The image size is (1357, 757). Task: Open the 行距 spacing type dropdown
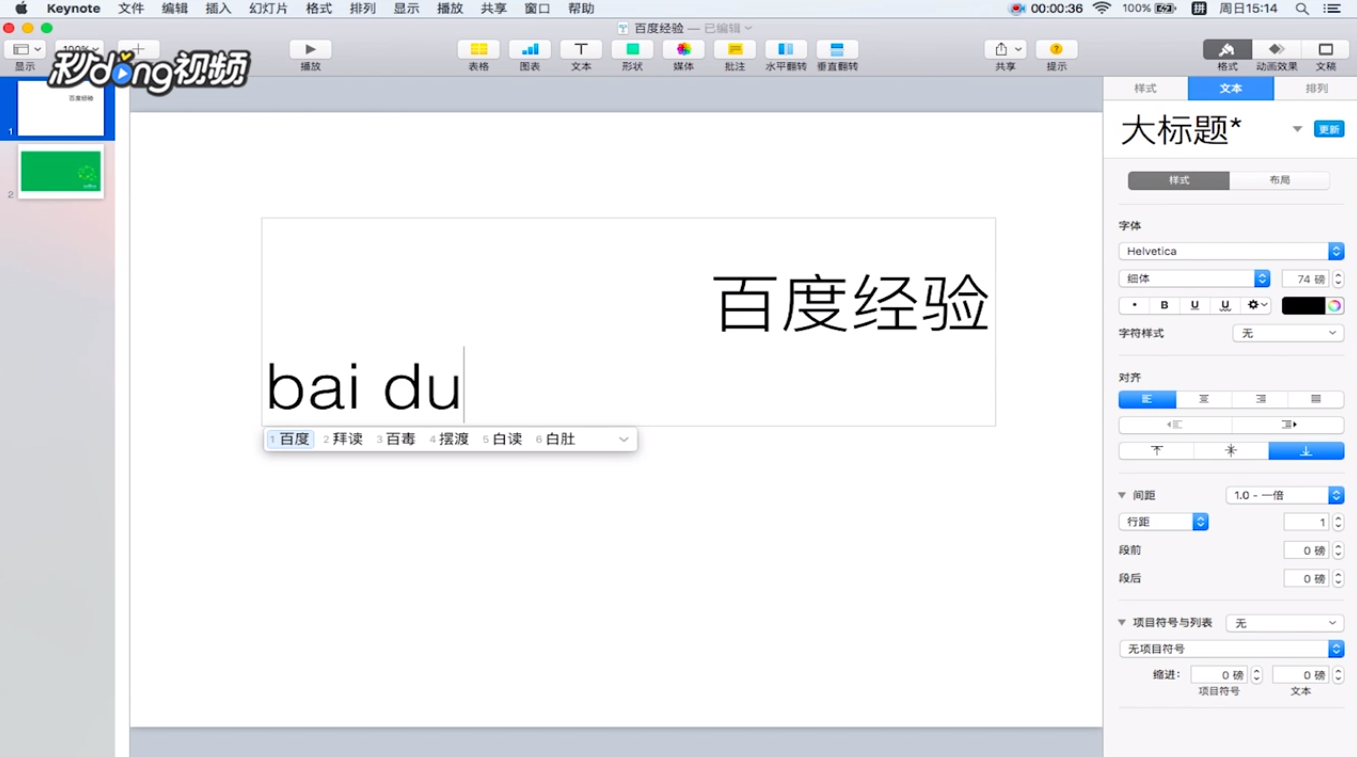click(1163, 522)
